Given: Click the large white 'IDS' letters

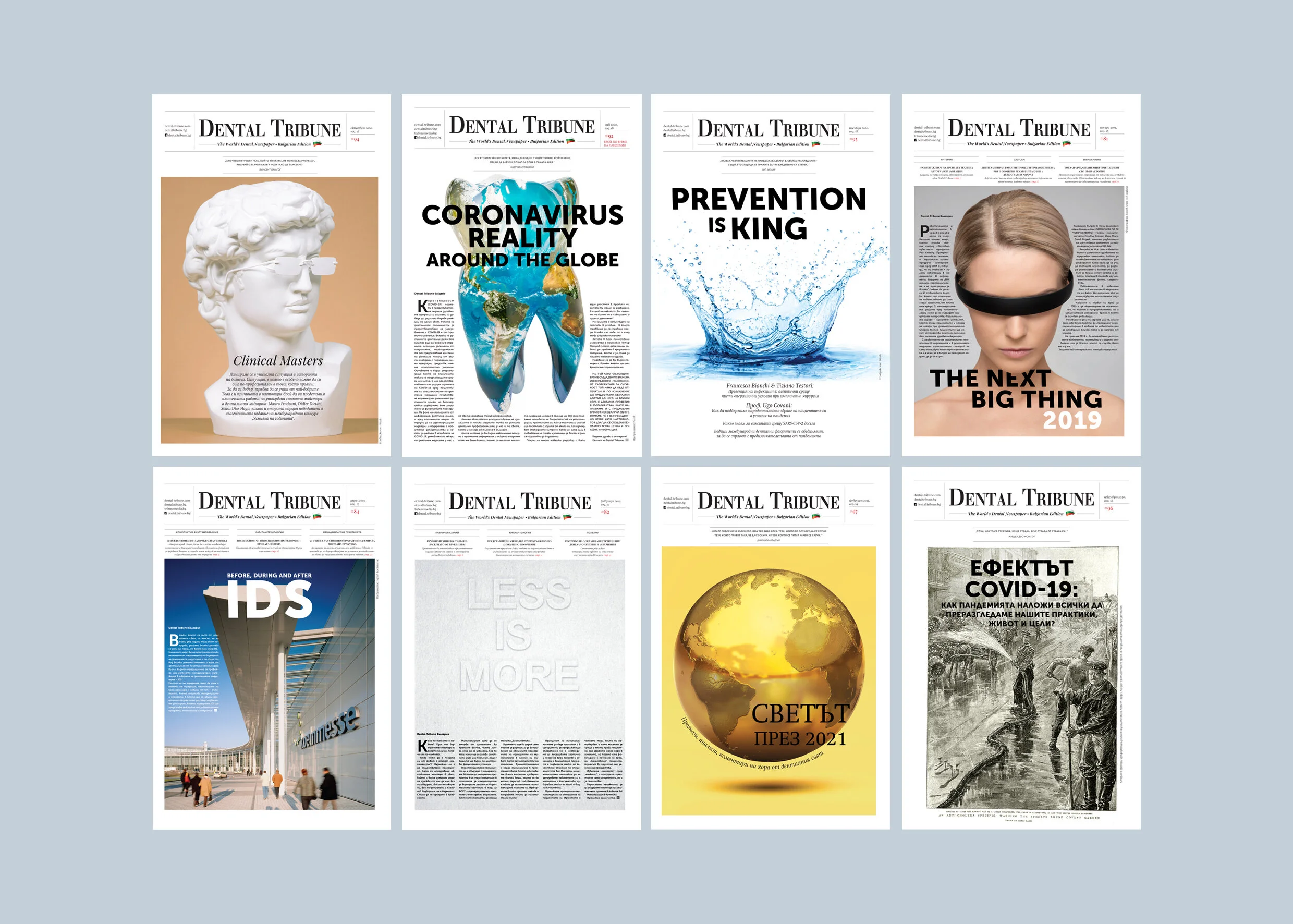Looking at the screenshot, I should [269, 599].
